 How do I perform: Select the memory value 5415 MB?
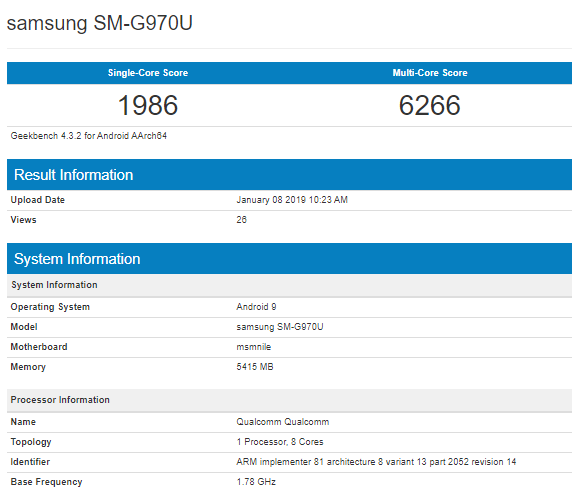pos(255,367)
